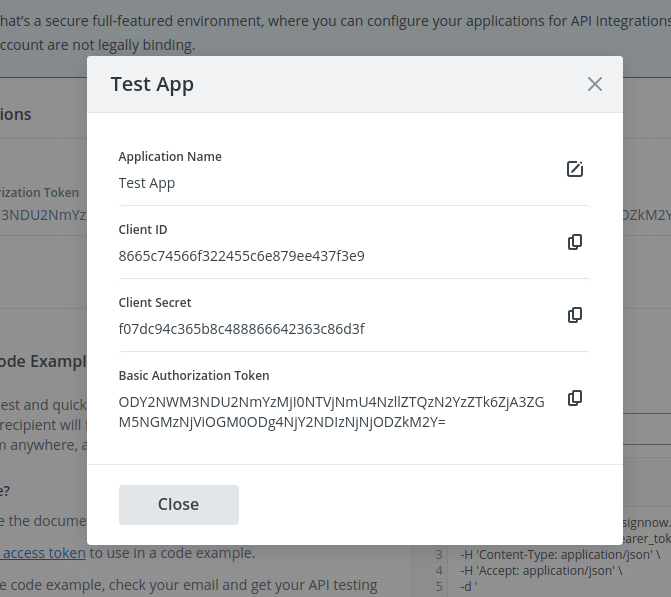
Task: Click the background Authorization Token column label
Action: 40,193
